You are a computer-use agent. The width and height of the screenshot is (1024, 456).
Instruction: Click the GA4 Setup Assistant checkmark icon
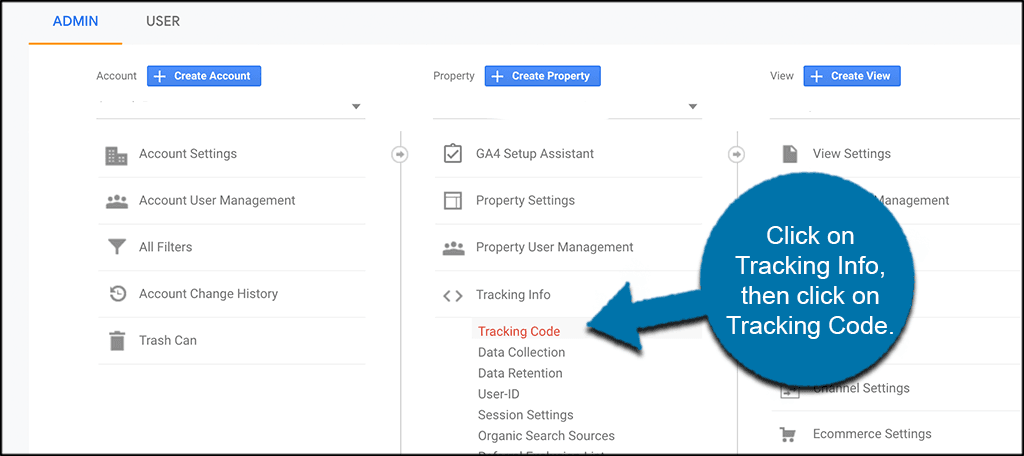tap(453, 154)
